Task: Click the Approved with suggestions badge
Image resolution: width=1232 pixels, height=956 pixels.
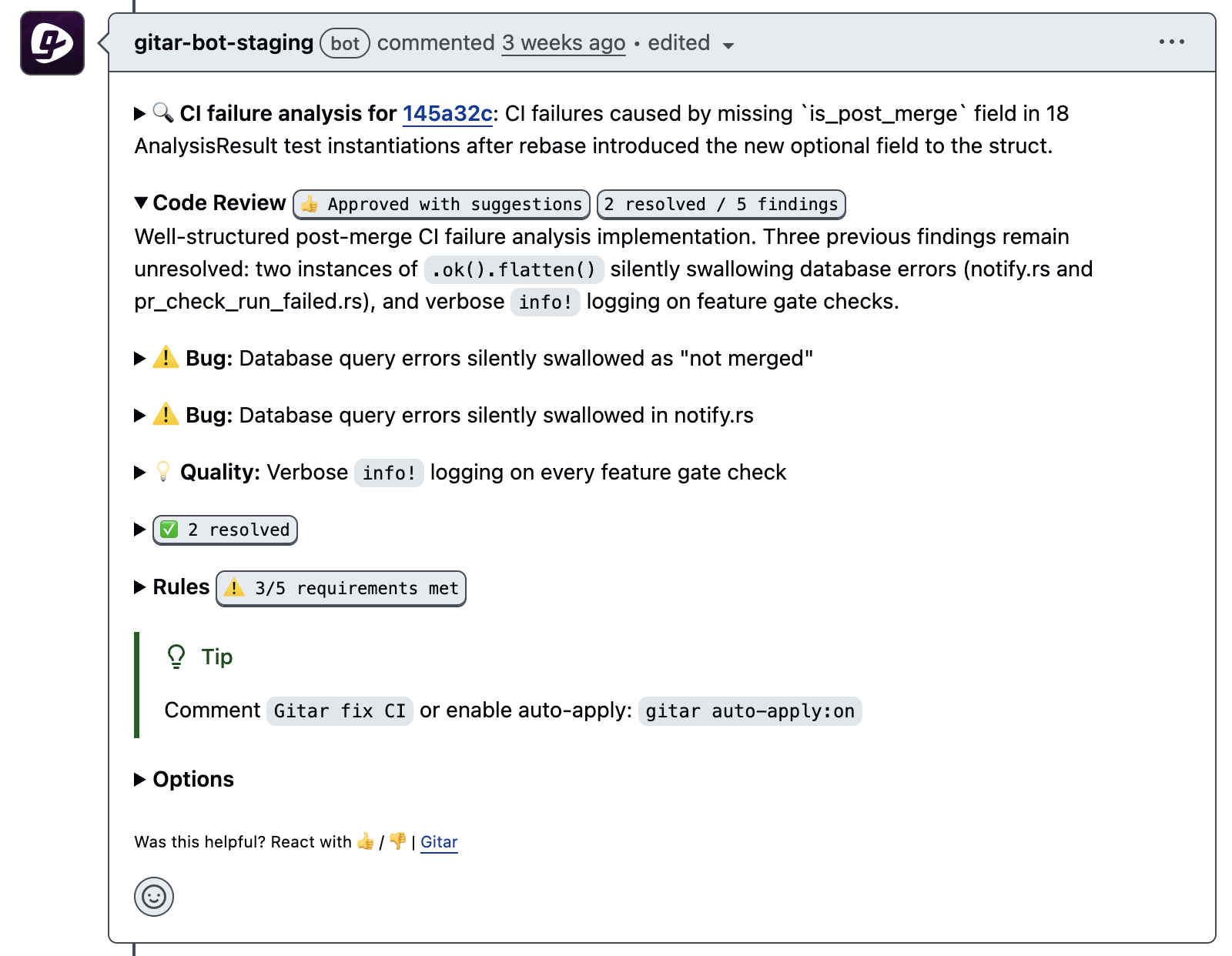Action: pyautogui.click(x=442, y=205)
